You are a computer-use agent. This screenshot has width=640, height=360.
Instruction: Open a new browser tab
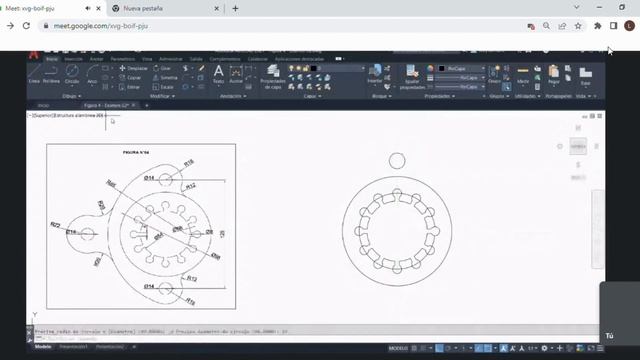pos(236,8)
